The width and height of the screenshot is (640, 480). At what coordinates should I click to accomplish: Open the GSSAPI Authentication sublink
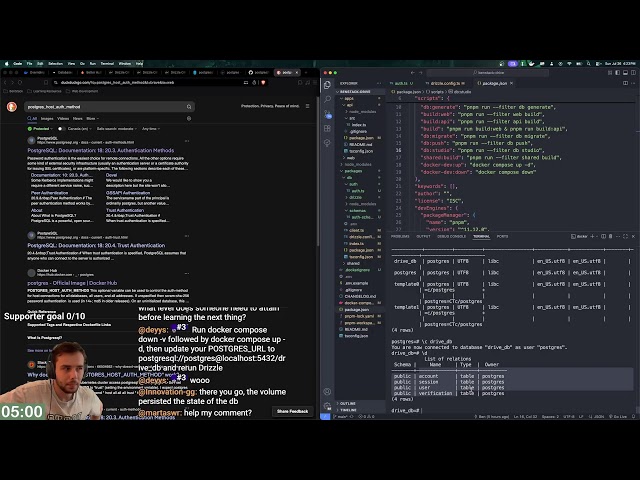[128, 193]
